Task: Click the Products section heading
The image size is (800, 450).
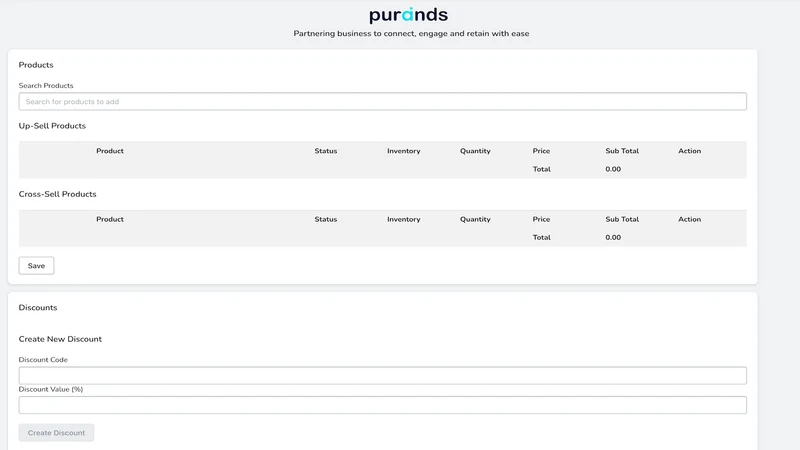Action: [x=36, y=65]
